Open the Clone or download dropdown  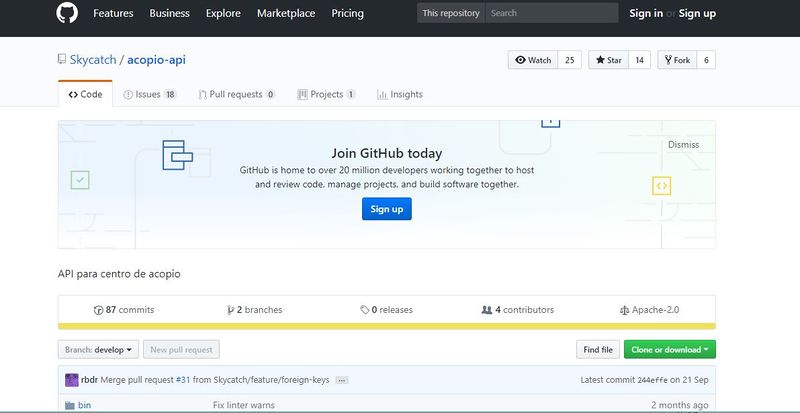tap(669, 349)
